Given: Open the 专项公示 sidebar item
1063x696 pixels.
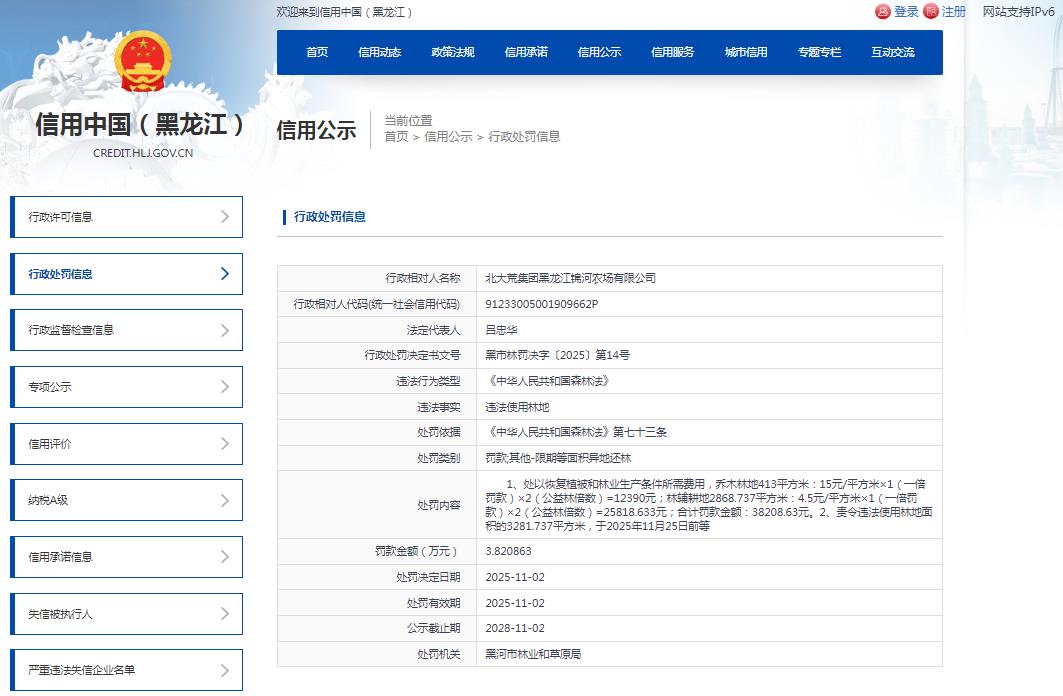Looking at the screenshot, I should click(126, 387).
